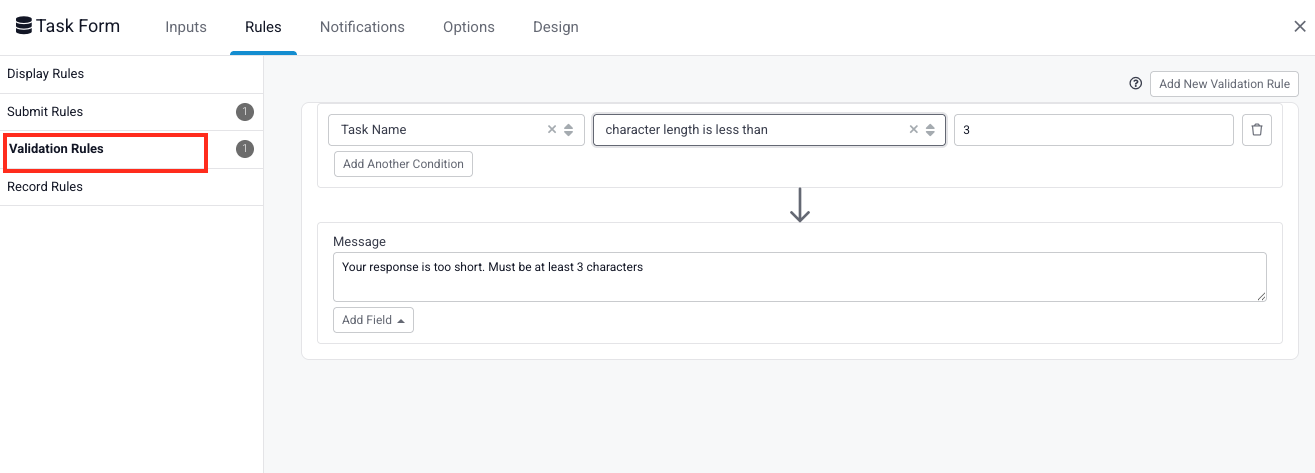Viewport: 1315px width, 473px height.
Task: Select Display Rules in the sidebar
Action: (x=46, y=74)
